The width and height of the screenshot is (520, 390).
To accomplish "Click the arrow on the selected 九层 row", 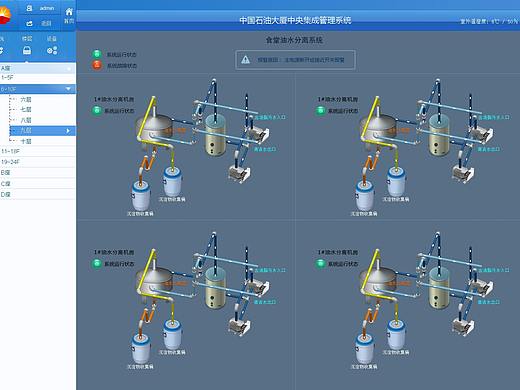I will tap(68, 131).
